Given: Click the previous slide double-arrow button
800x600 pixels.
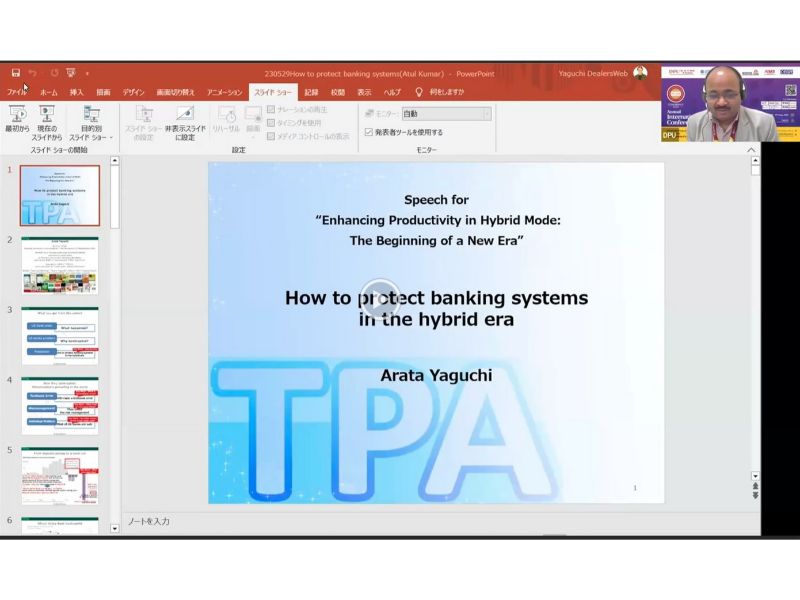Looking at the screenshot, I should (756, 486).
